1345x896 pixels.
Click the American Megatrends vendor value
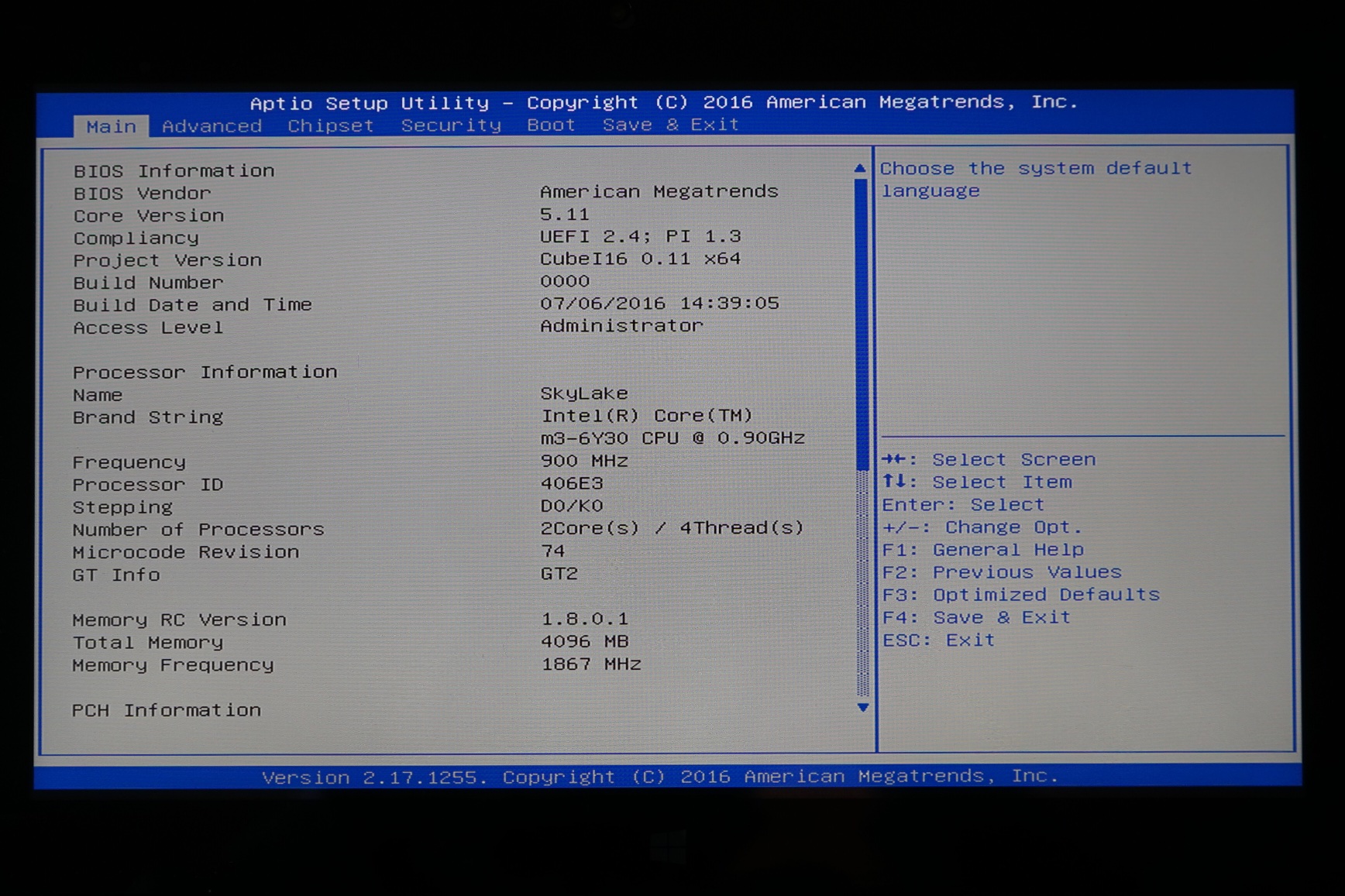[x=659, y=191]
